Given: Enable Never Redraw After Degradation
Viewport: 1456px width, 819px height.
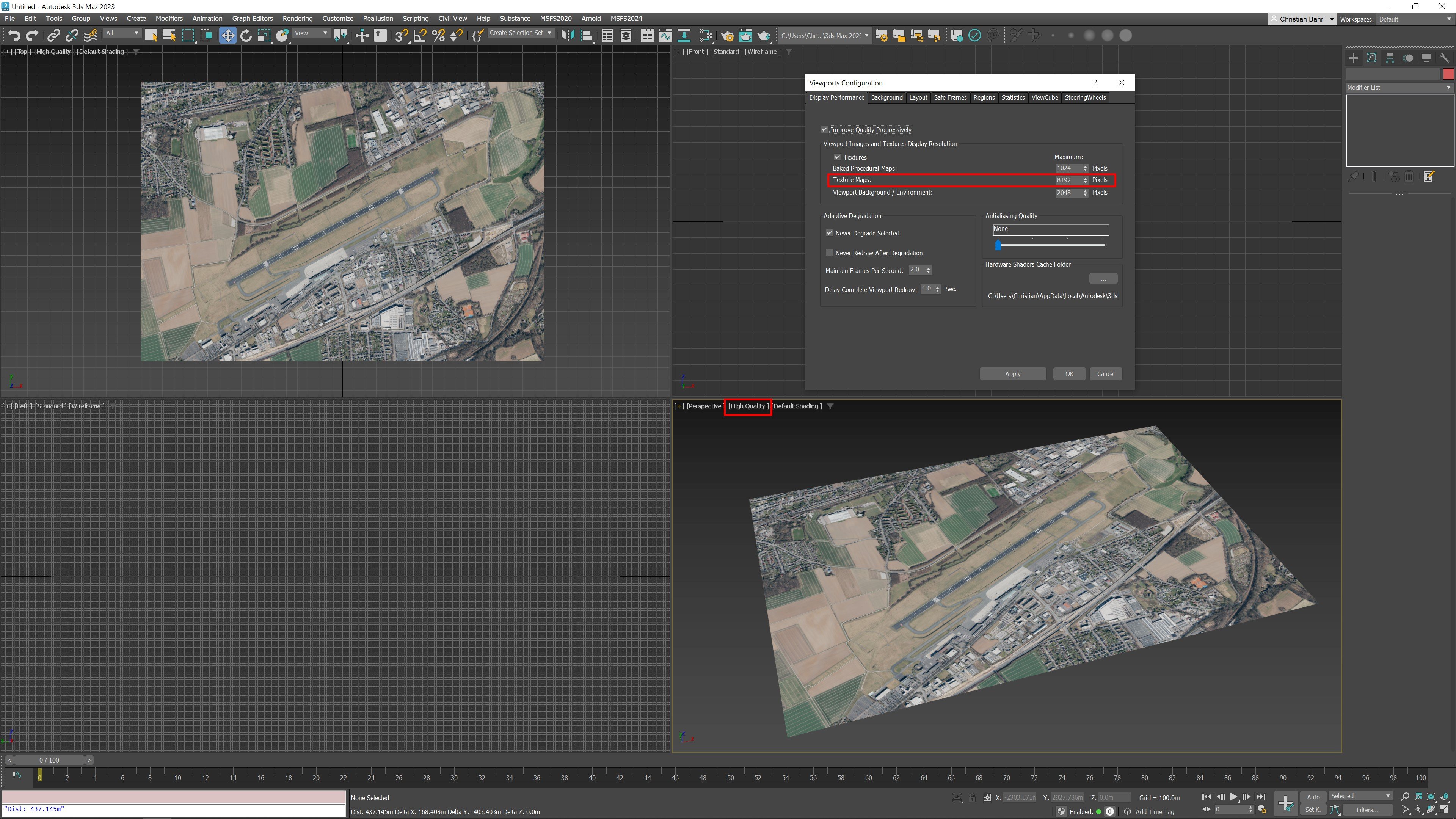Looking at the screenshot, I should (x=829, y=253).
